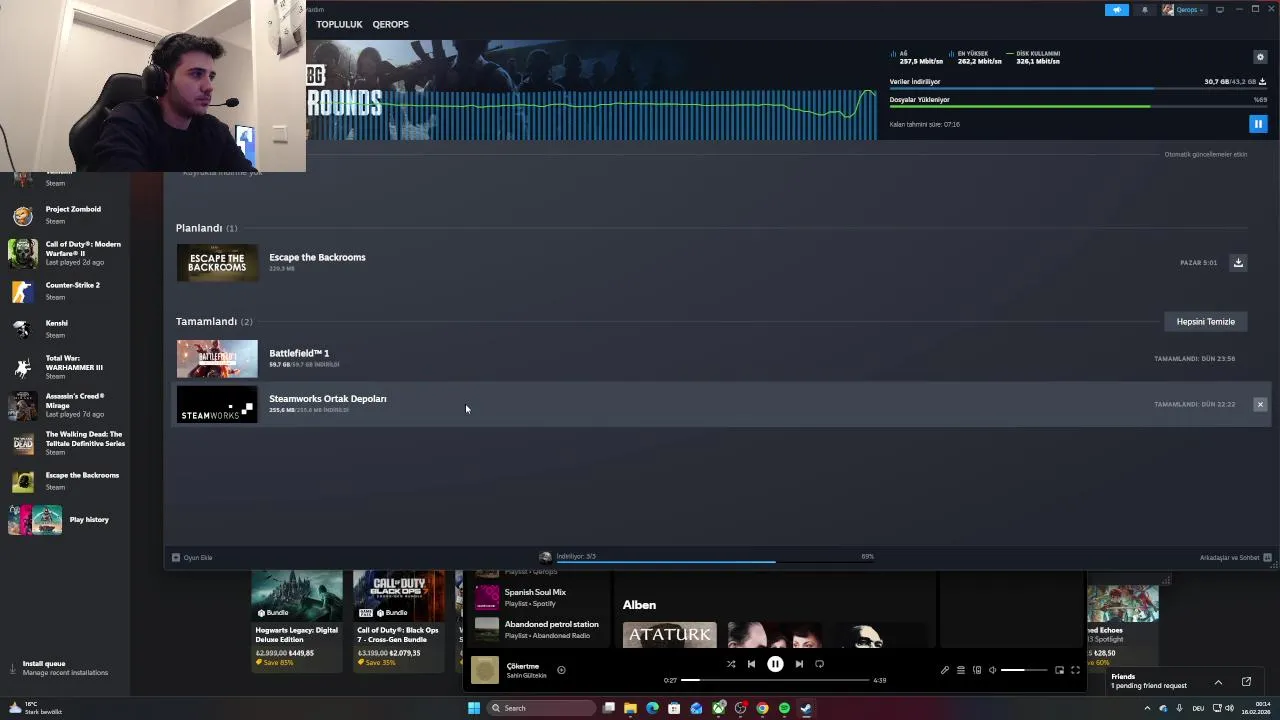1280x720 pixels.
Task: Open Microsoft Edge from the taskbar
Action: (652, 708)
